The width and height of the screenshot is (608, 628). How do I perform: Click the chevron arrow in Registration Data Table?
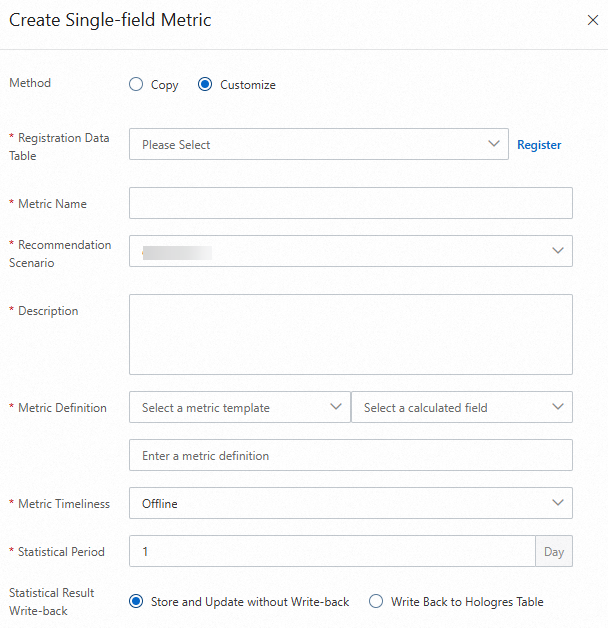[494, 144]
